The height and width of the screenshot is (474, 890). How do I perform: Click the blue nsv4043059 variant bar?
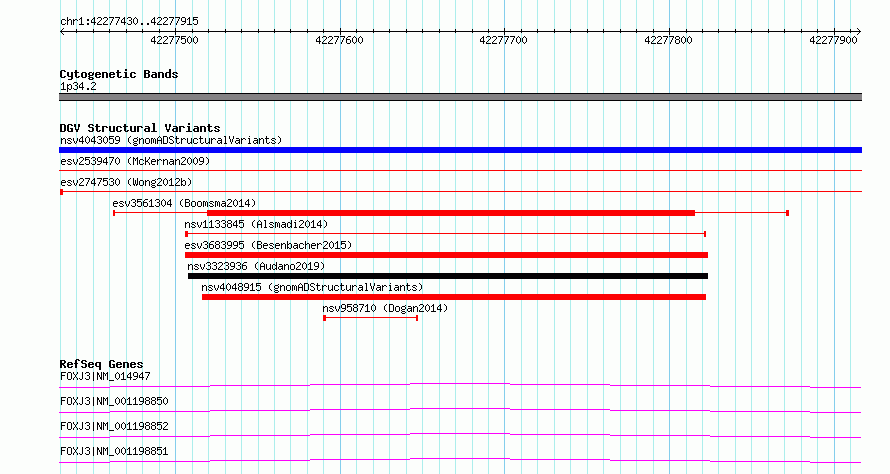tap(460, 150)
